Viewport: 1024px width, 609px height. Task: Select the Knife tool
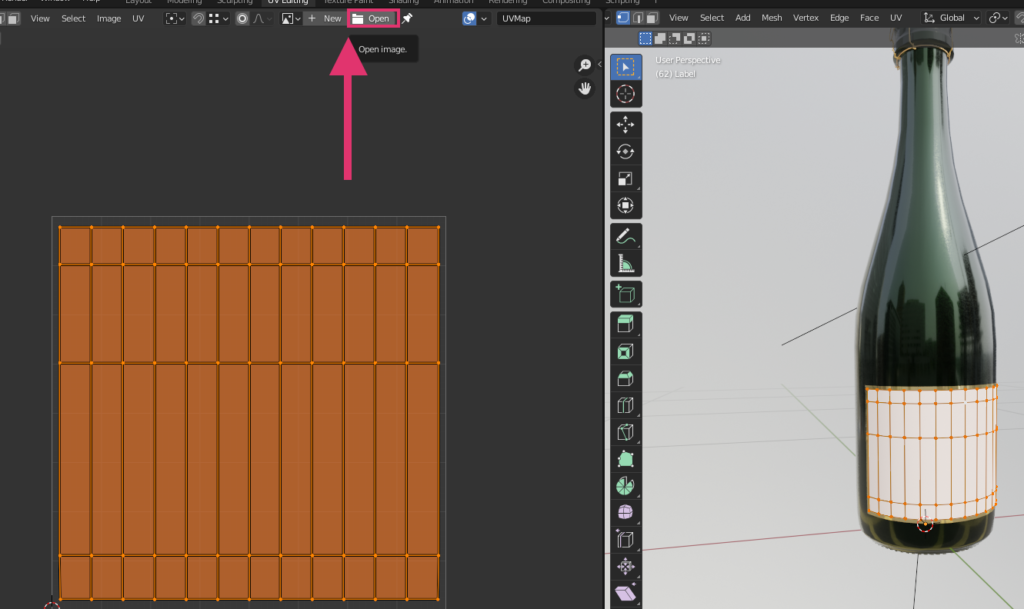(x=626, y=432)
